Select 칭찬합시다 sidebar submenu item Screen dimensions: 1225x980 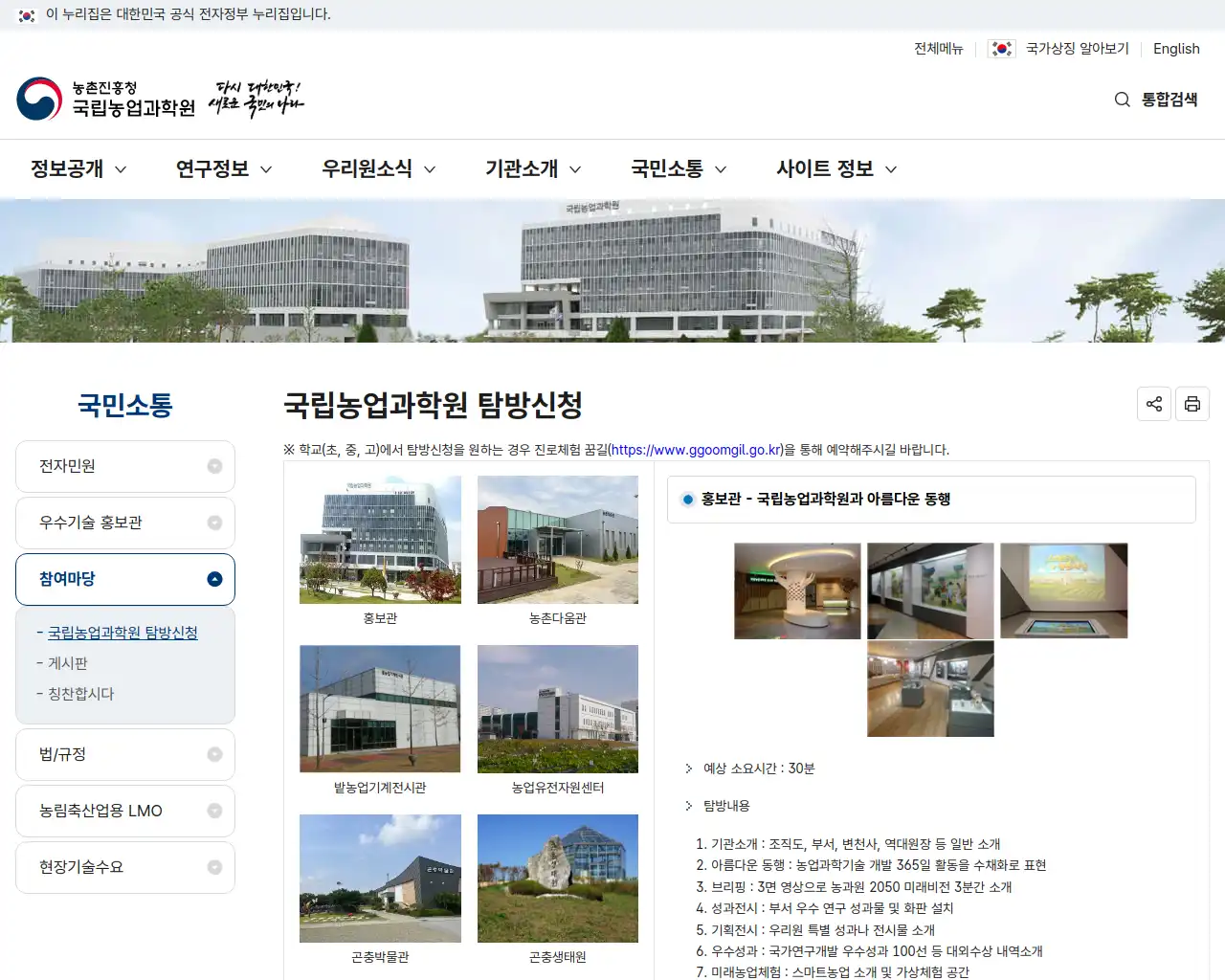(x=80, y=694)
